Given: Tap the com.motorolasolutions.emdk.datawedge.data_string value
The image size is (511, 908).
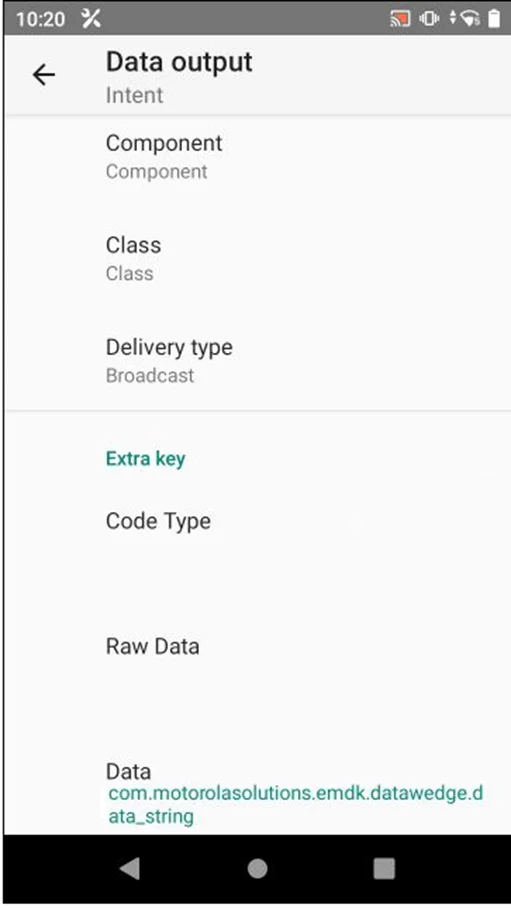Looking at the screenshot, I should click(x=295, y=805).
